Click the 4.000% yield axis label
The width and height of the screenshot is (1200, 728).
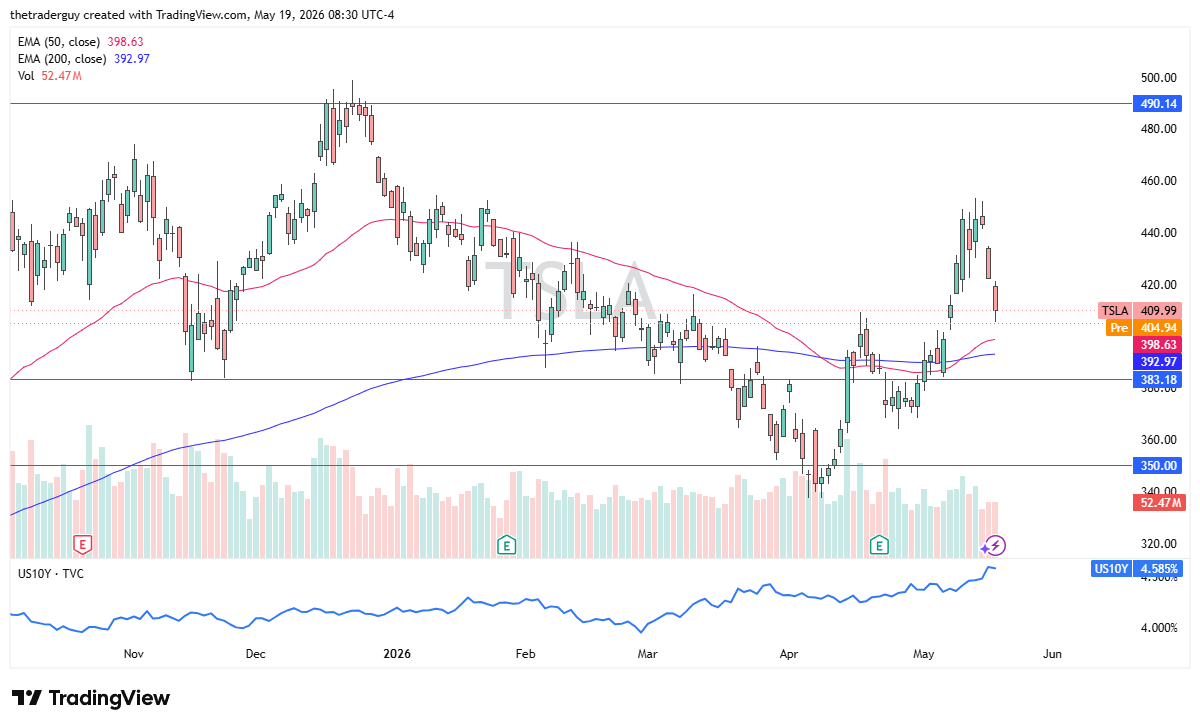[1159, 628]
